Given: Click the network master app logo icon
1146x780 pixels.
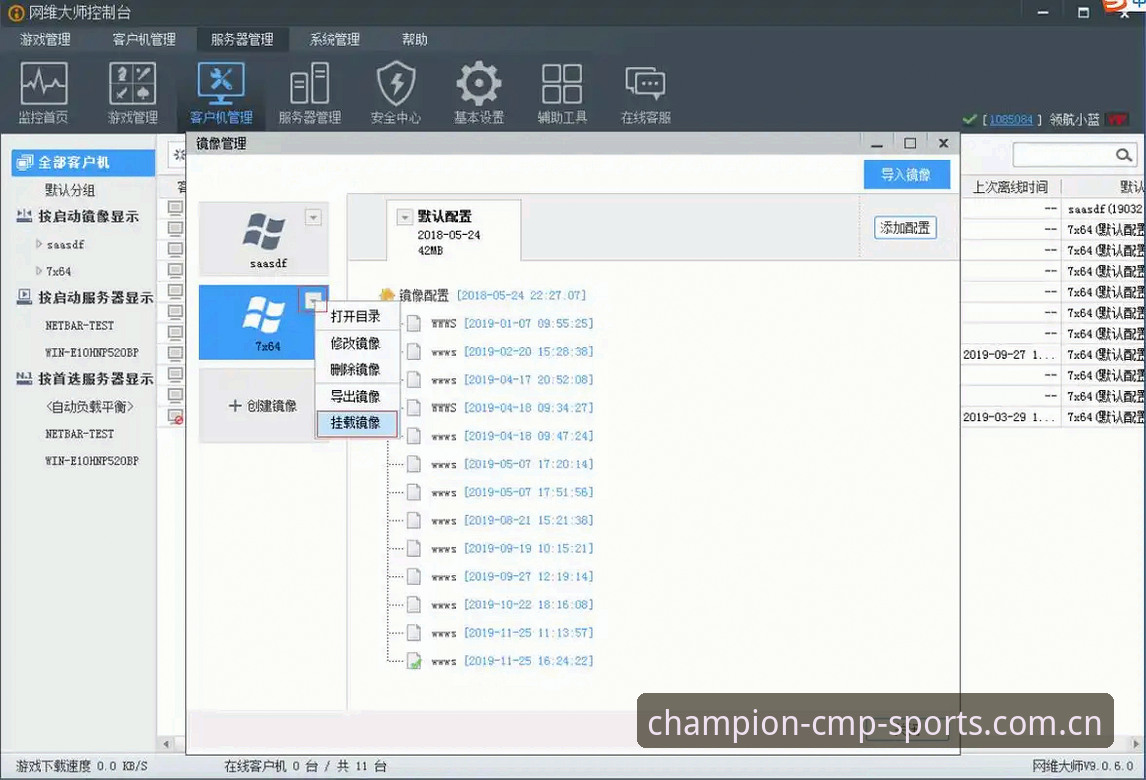Looking at the screenshot, I should click(16, 12).
